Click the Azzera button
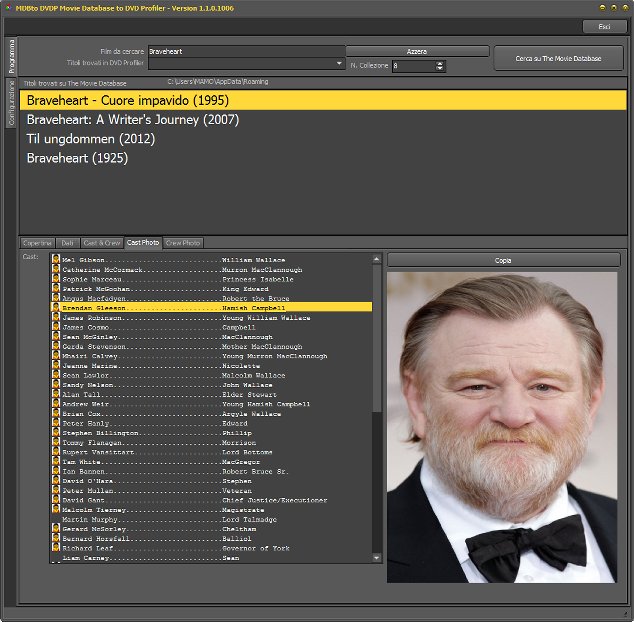Viewport: 634px width, 622px height. [x=417, y=51]
